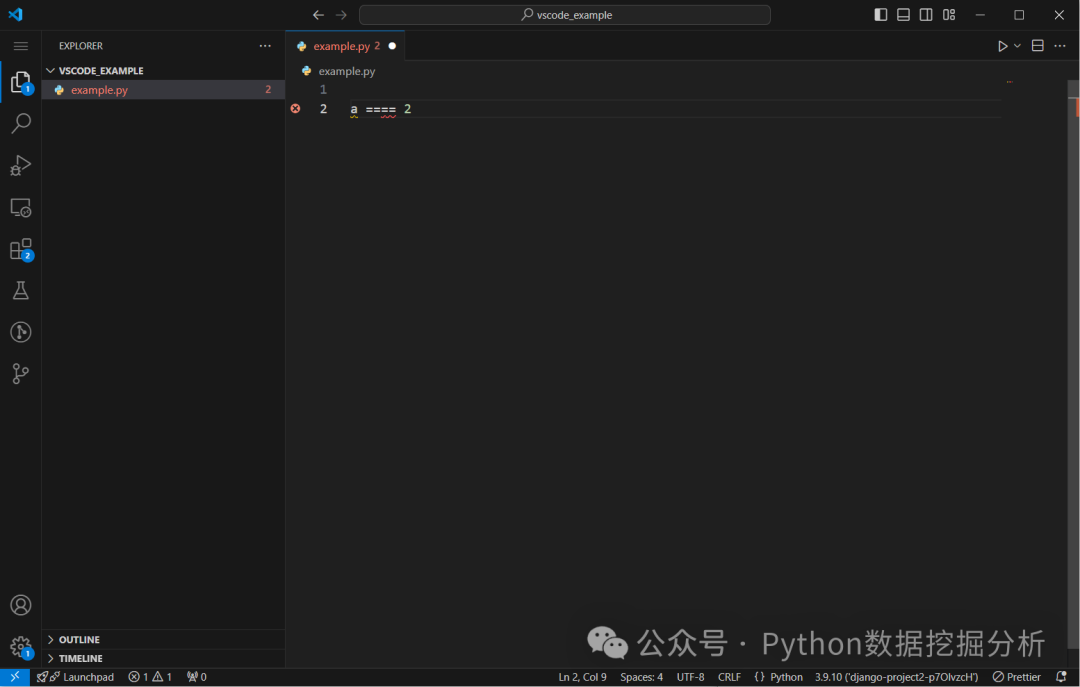1080x687 pixels.
Task: Click the ports indicator showing 0
Action: click(196, 677)
